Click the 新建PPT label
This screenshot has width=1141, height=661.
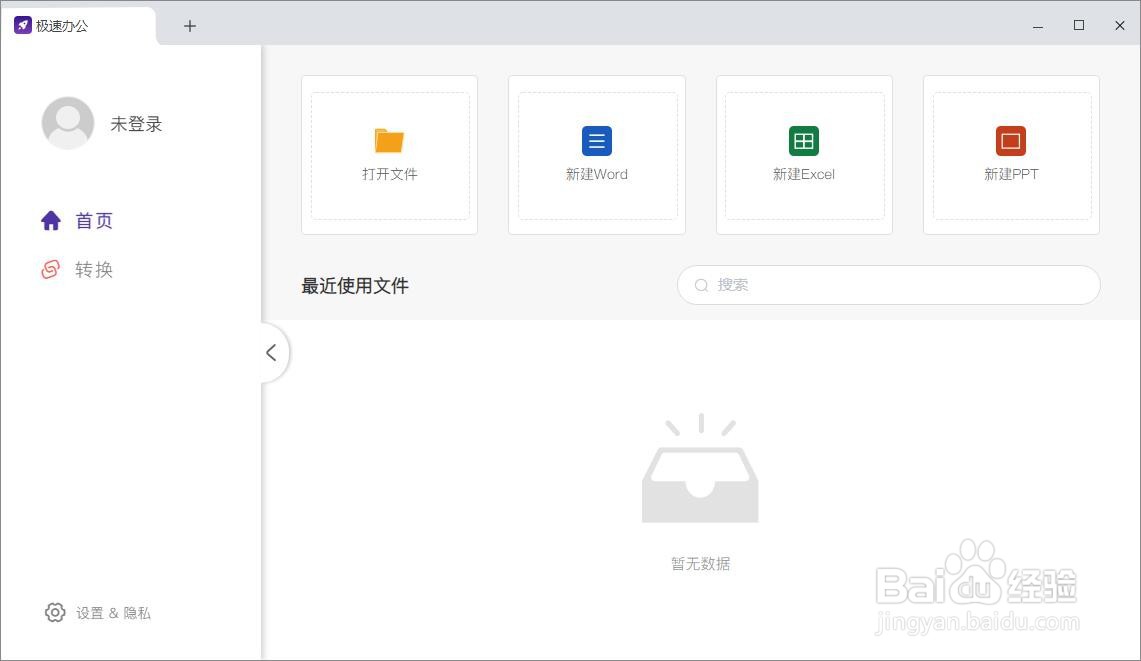tap(1011, 174)
